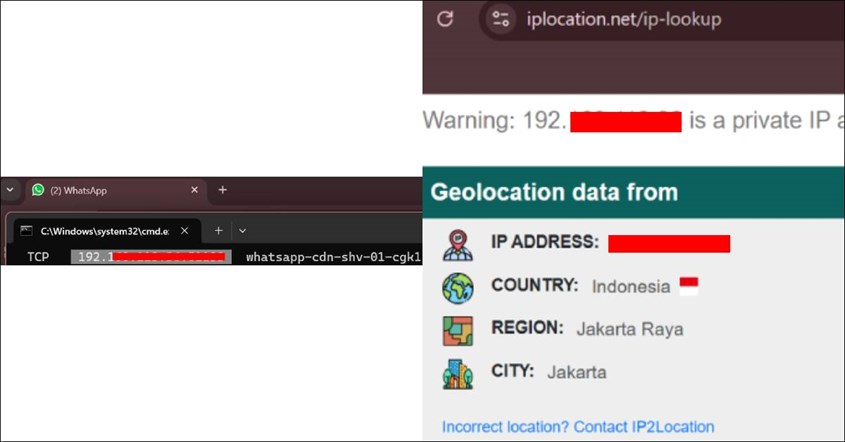Image resolution: width=845 pixels, height=442 pixels.
Task: Click the Indonesia flag icon
Action: [689, 286]
